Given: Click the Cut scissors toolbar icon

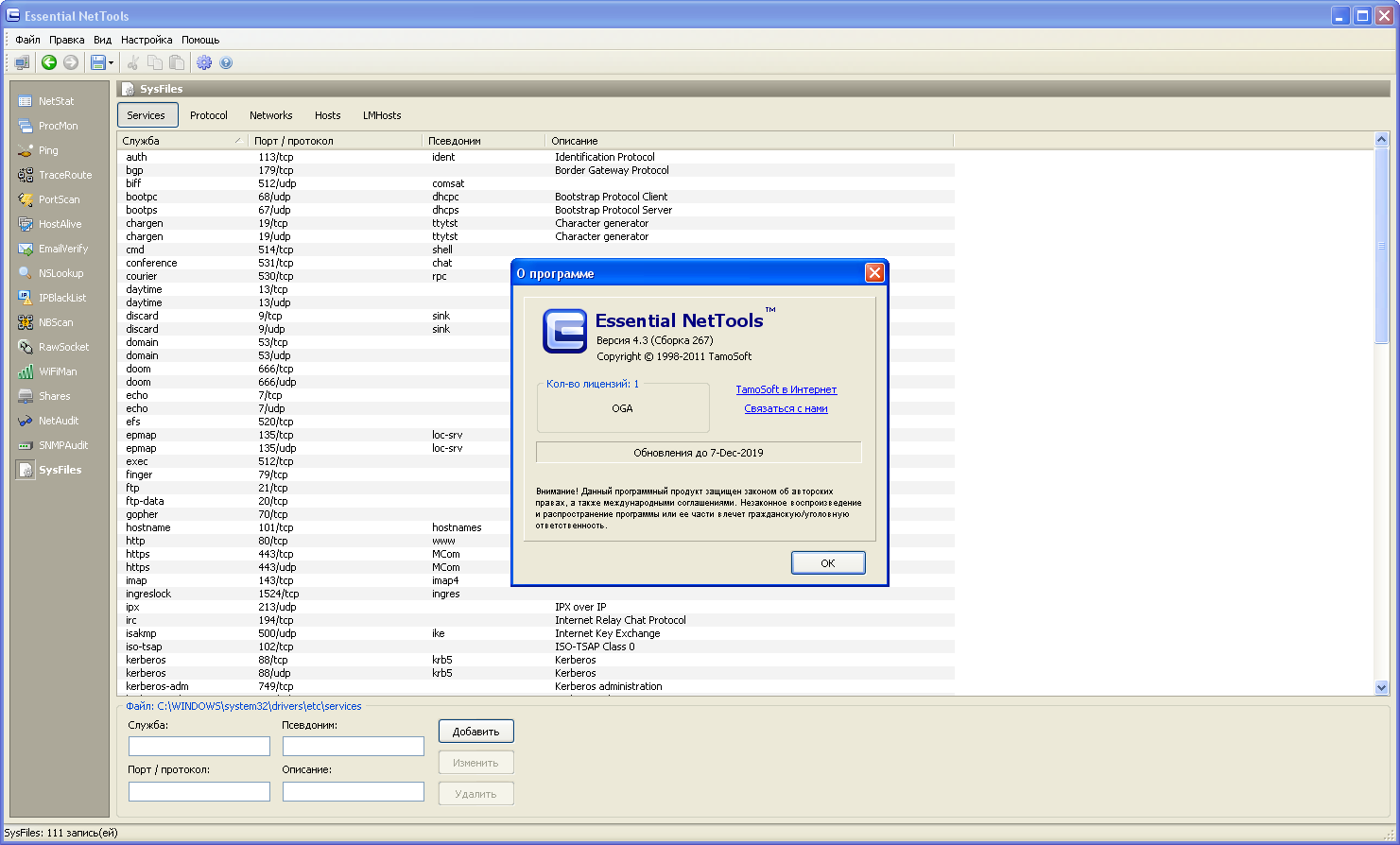Looking at the screenshot, I should point(133,62).
